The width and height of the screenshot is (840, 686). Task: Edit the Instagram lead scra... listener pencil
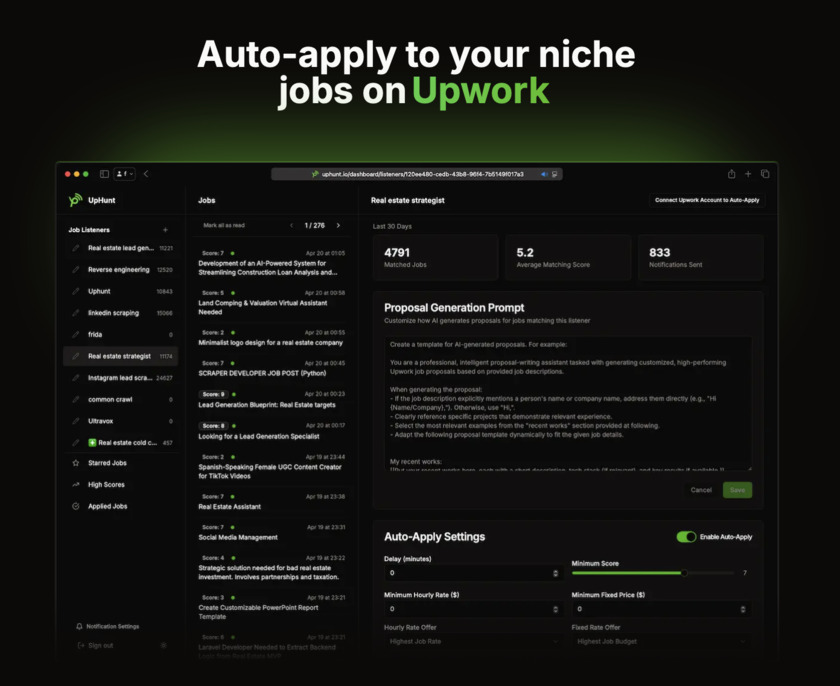[76, 378]
